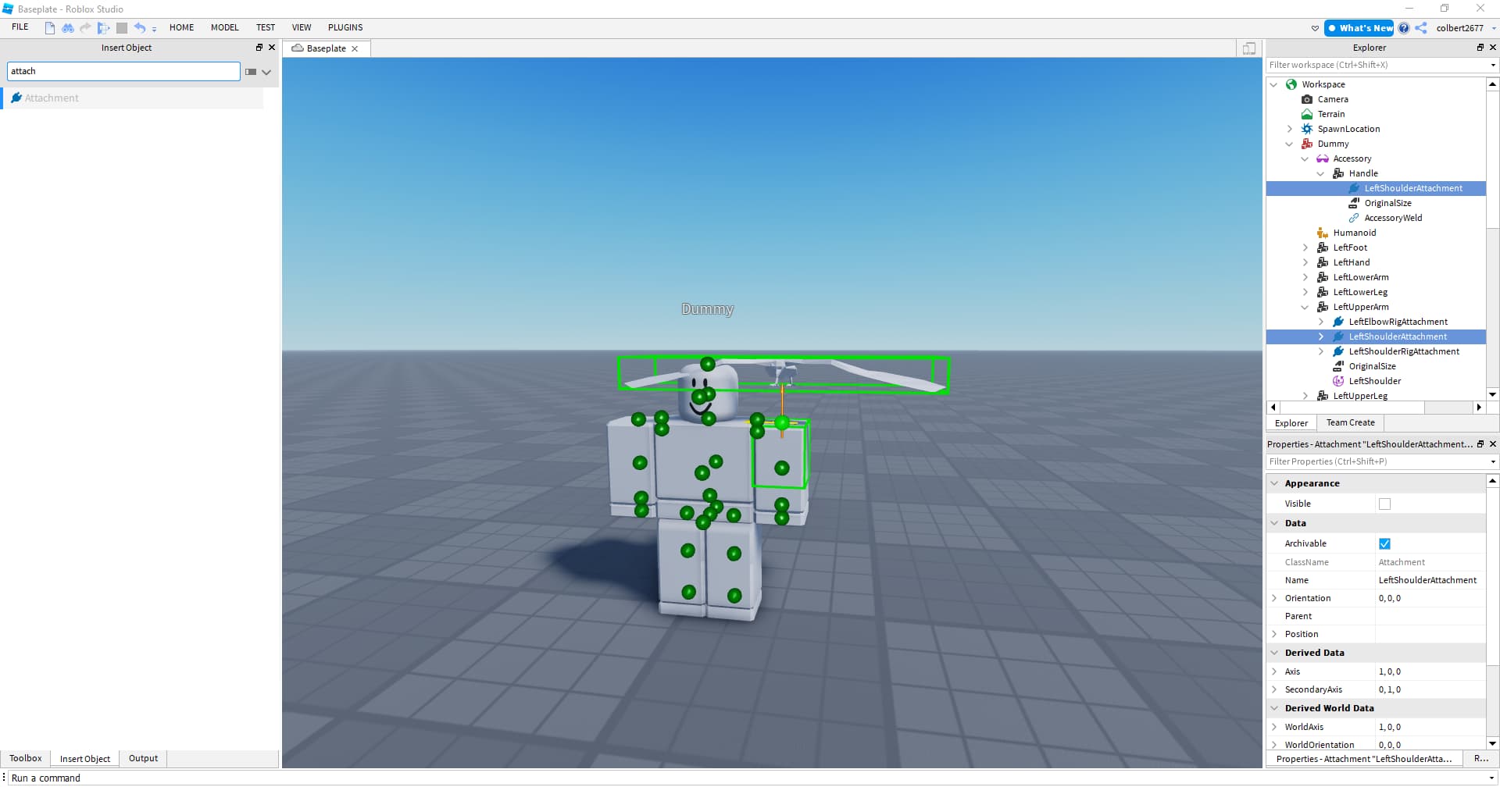Click the Properties scroll-down arrow

[x=1492, y=744]
